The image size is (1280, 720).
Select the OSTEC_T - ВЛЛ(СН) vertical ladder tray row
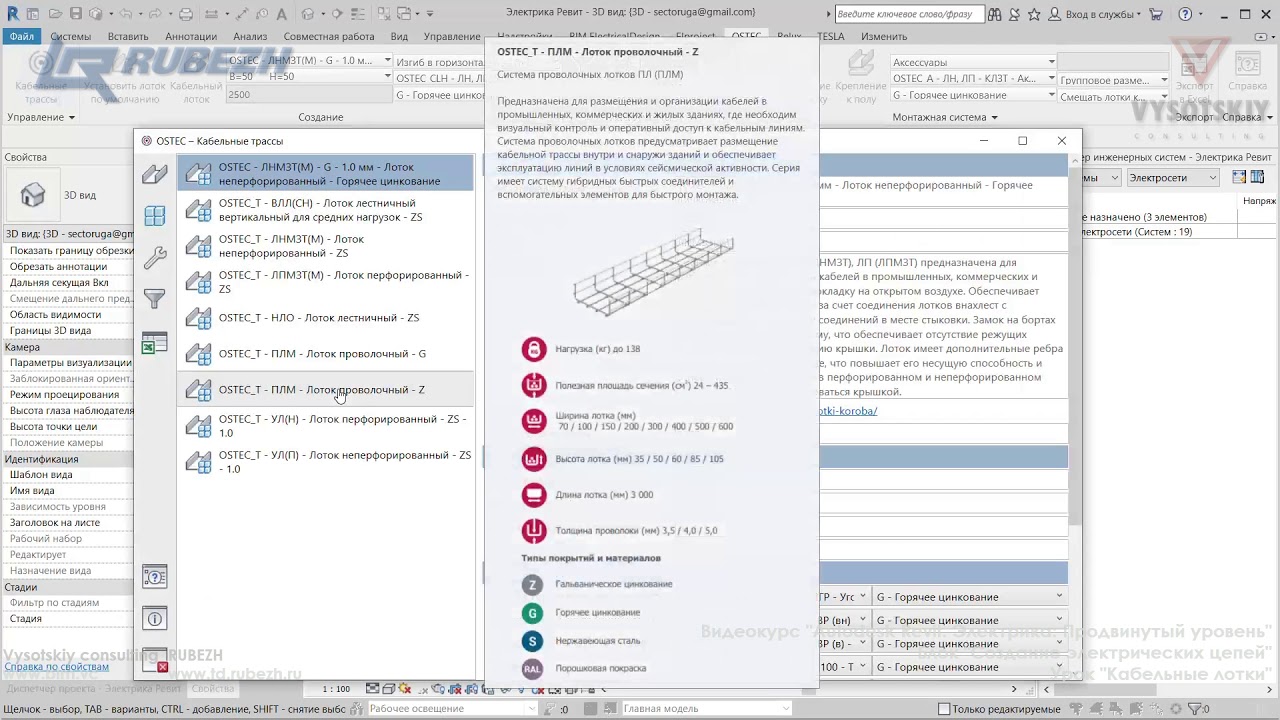(325, 210)
